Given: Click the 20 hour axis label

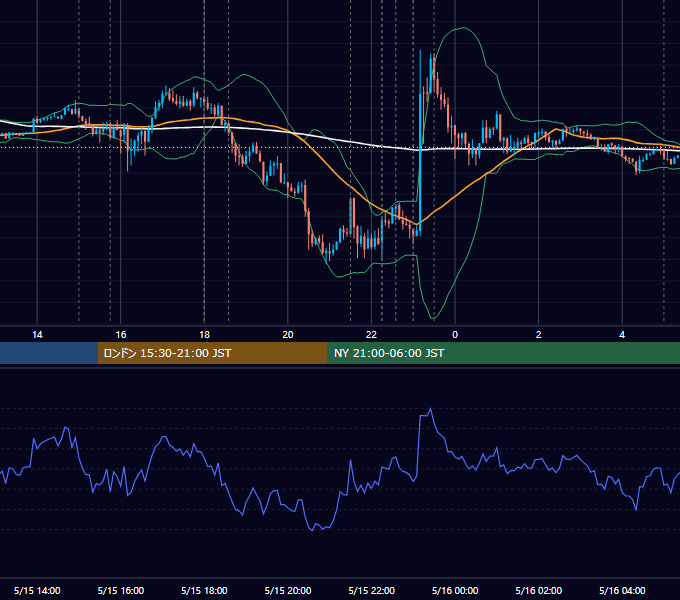Looking at the screenshot, I should pos(288,335).
